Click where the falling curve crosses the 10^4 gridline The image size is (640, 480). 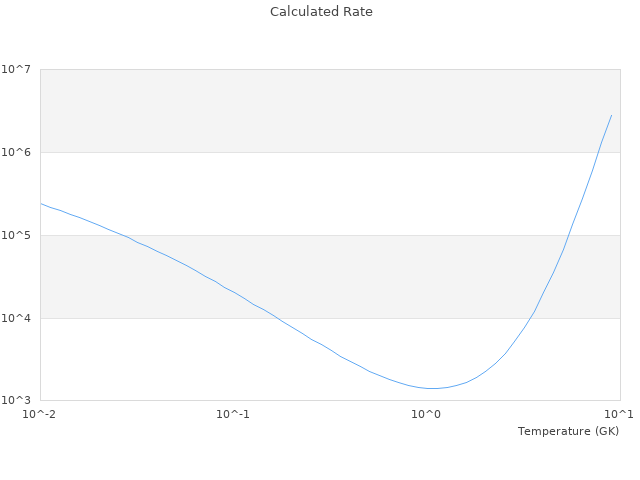click(x=272, y=318)
